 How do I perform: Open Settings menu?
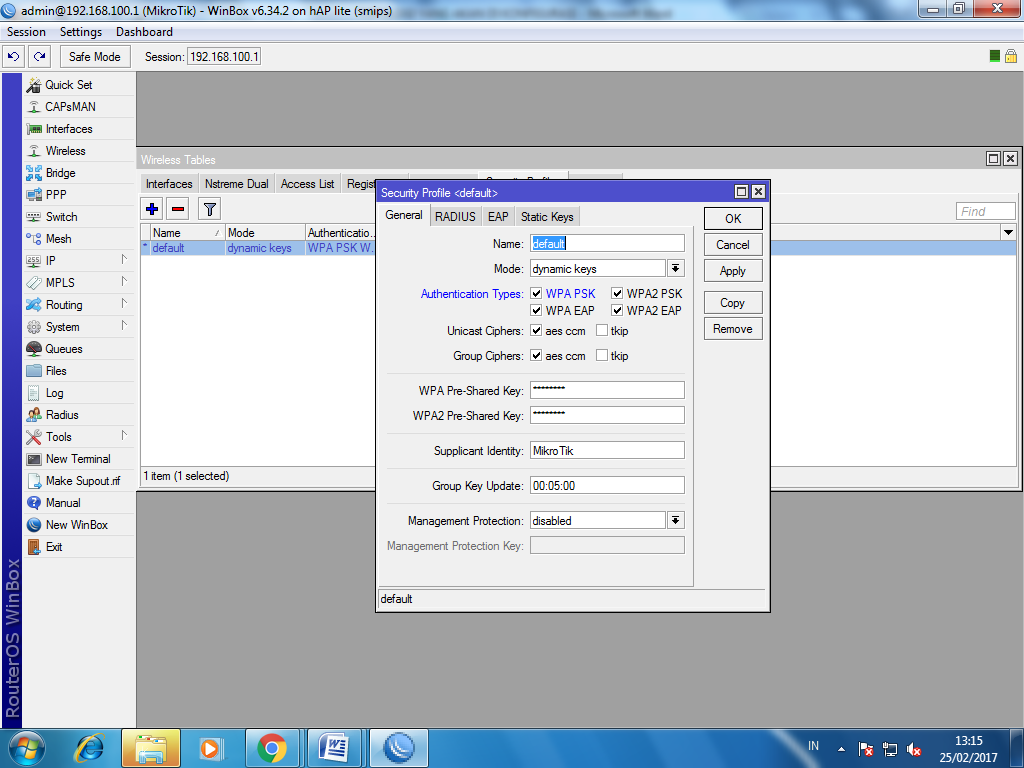(81, 32)
